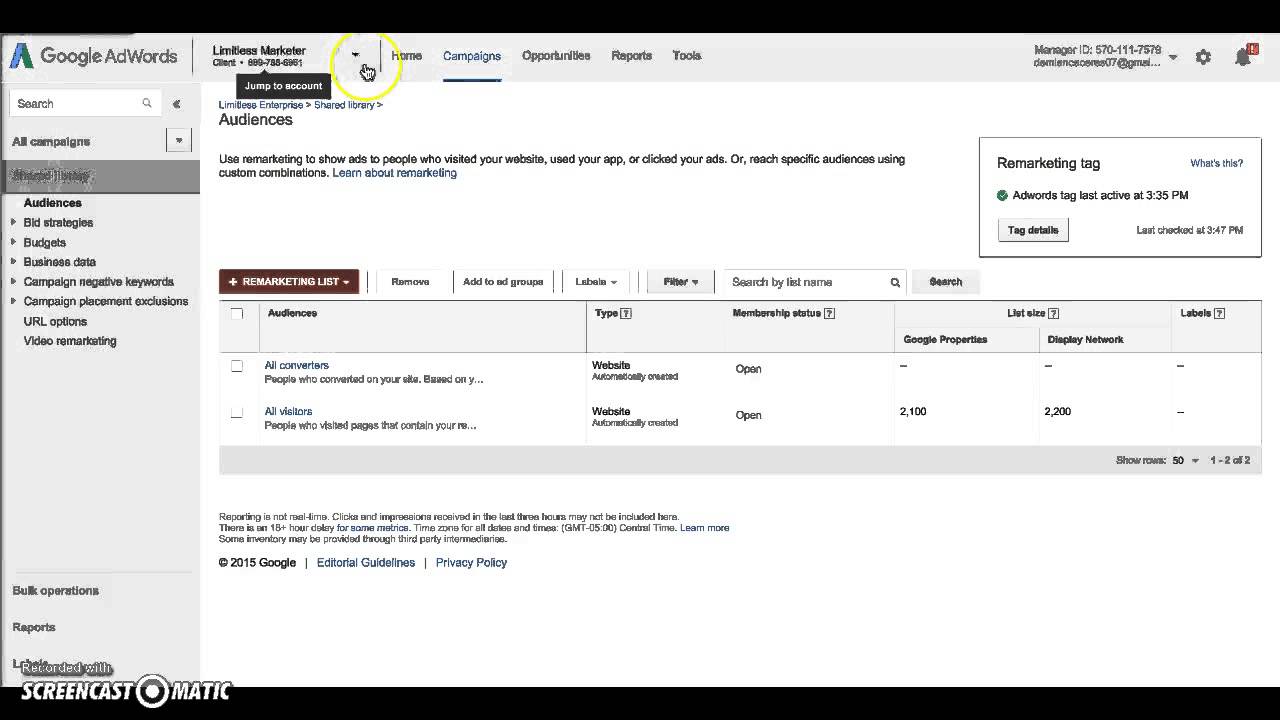Viewport: 1280px width, 720px height.
Task: Open the All converters audience
Action: point(296,365)
